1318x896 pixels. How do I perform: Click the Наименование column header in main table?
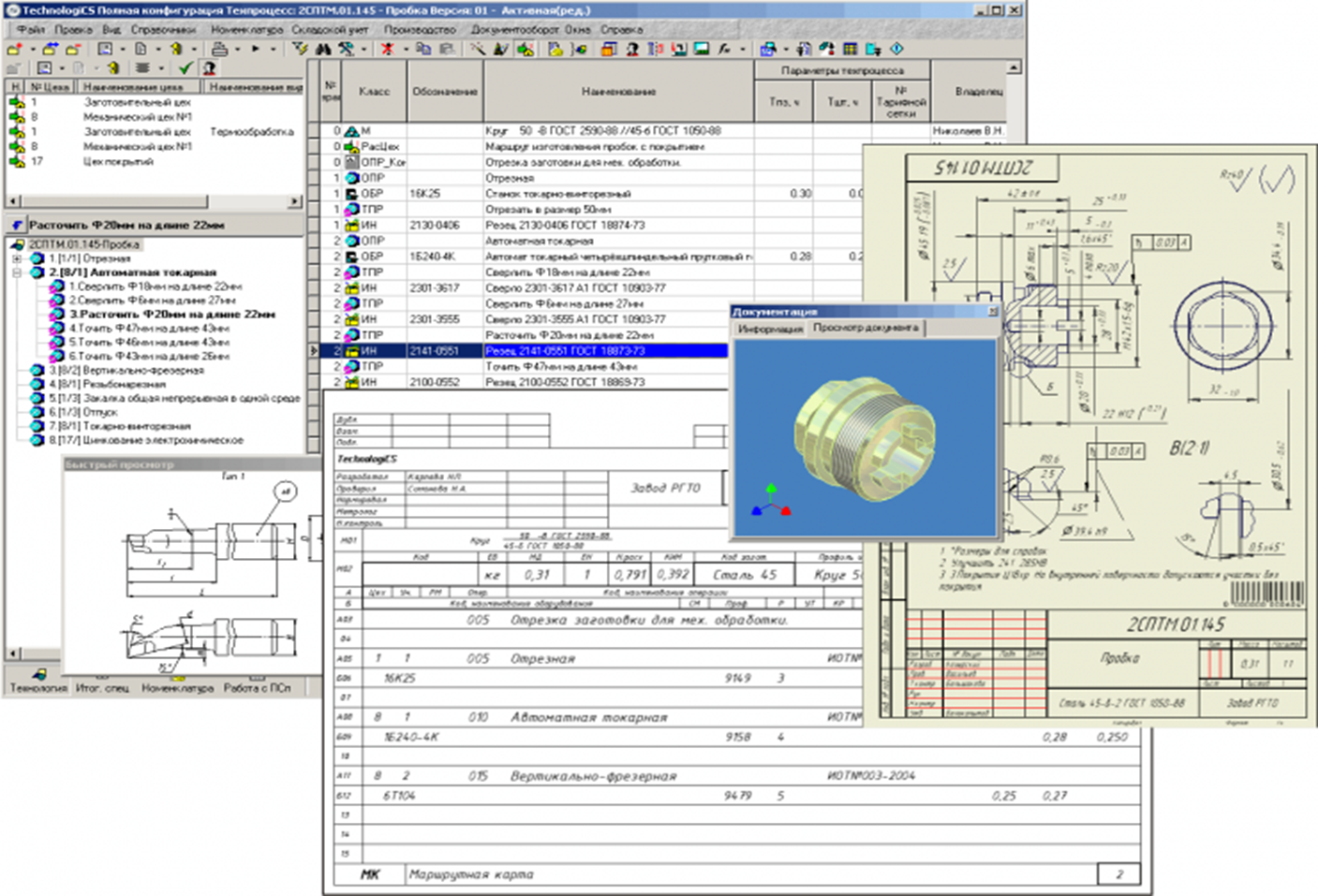[x=618, y=91]
